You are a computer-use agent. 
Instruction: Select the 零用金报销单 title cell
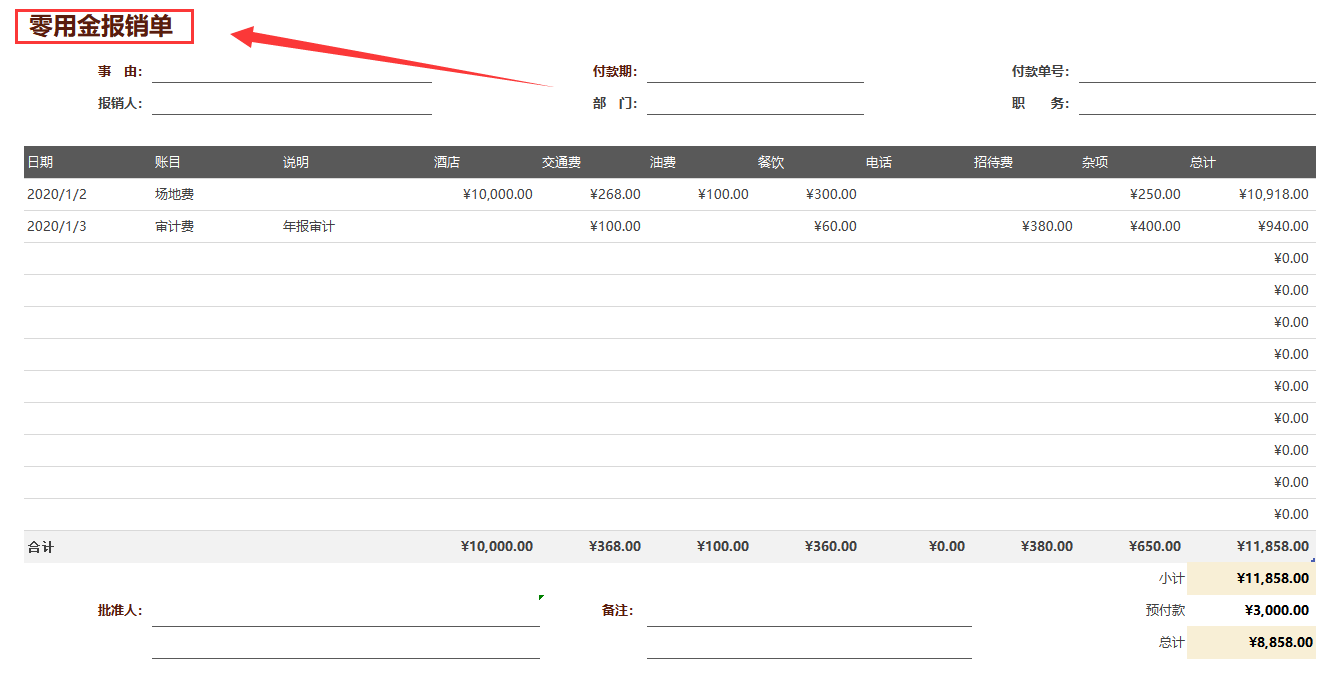[104, 27]
